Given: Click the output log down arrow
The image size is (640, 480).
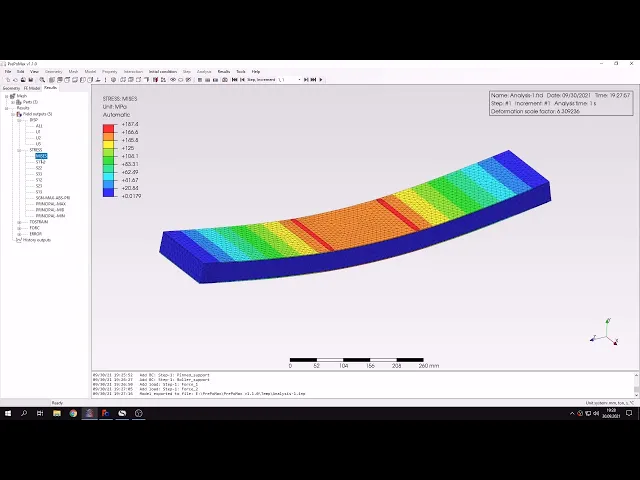Looking at the screenshot, I should [636, 395].
